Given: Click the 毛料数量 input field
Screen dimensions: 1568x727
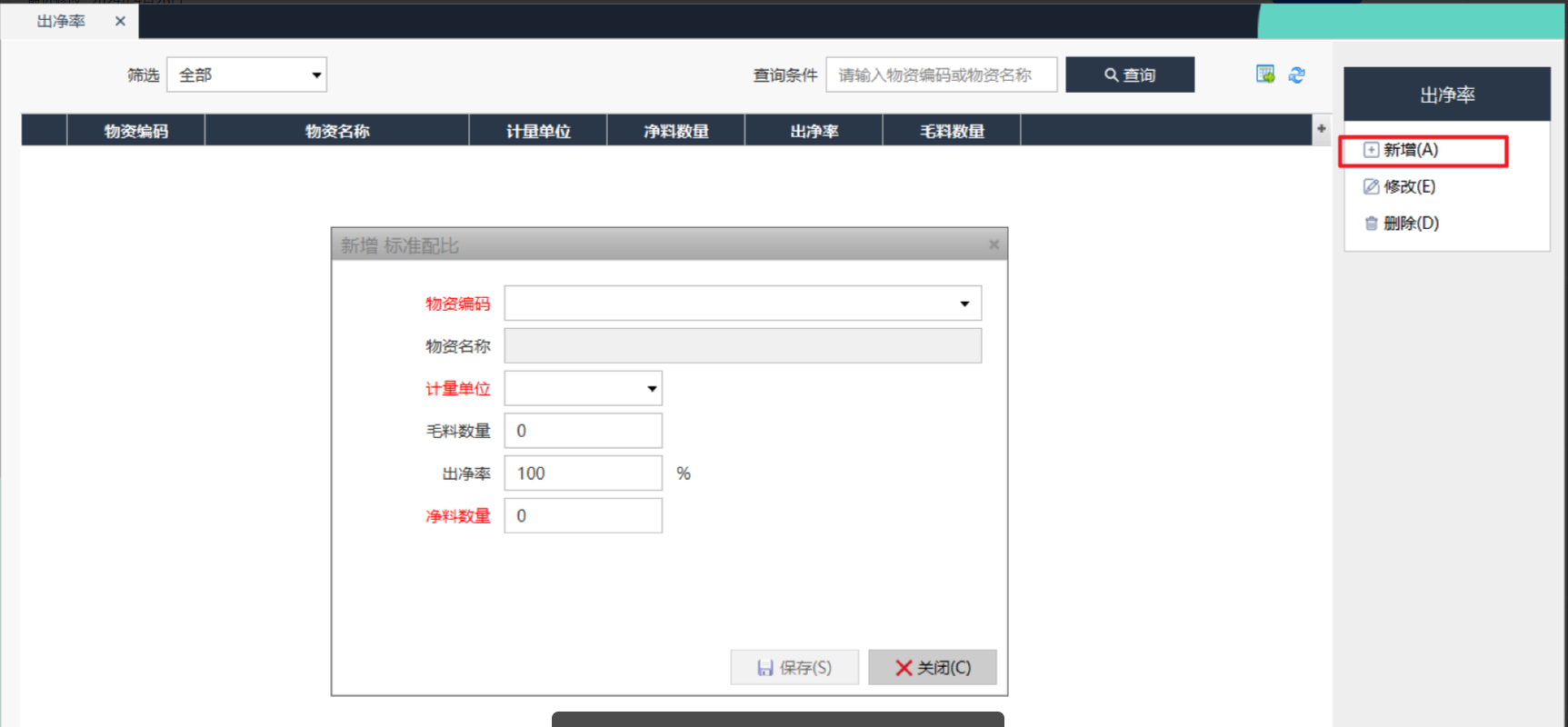Looking at the screenshot, I should (583, 431).
